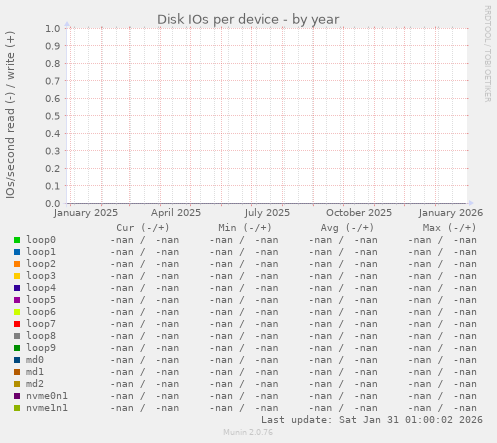Click the 'Disk IOs per device - by year' title

[248, 19]
